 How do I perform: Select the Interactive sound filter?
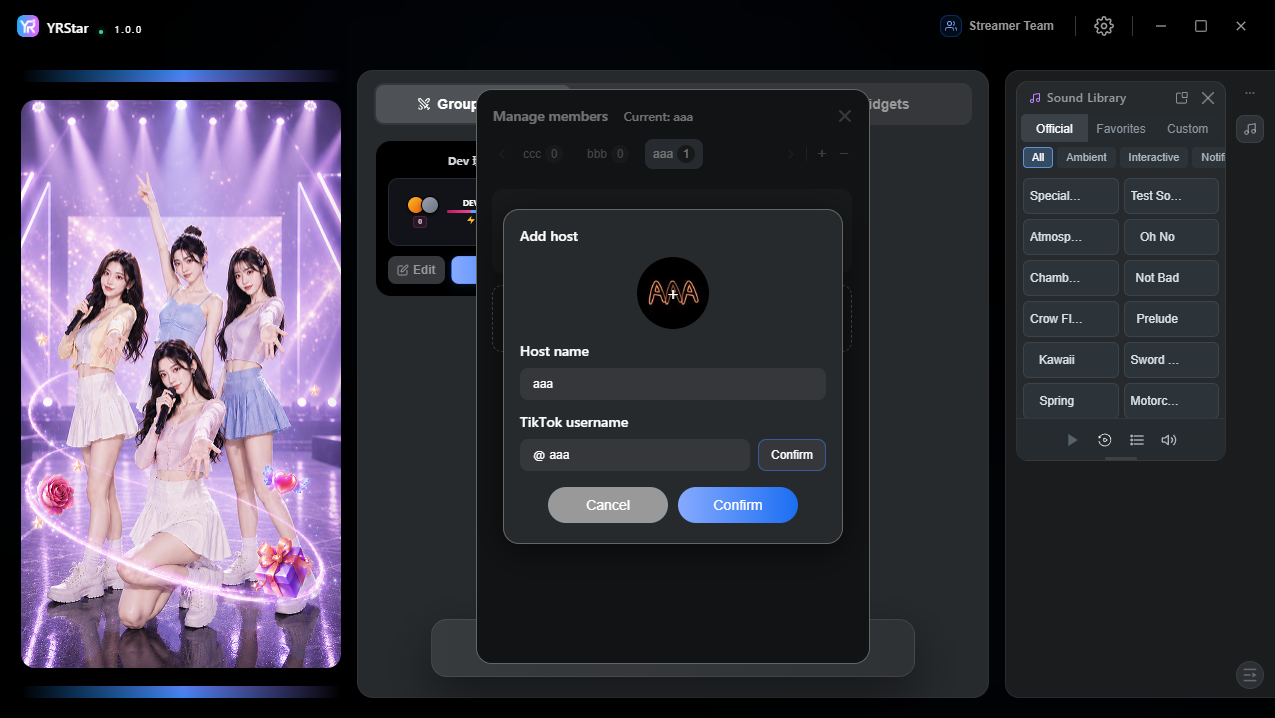coord(1154,157)
